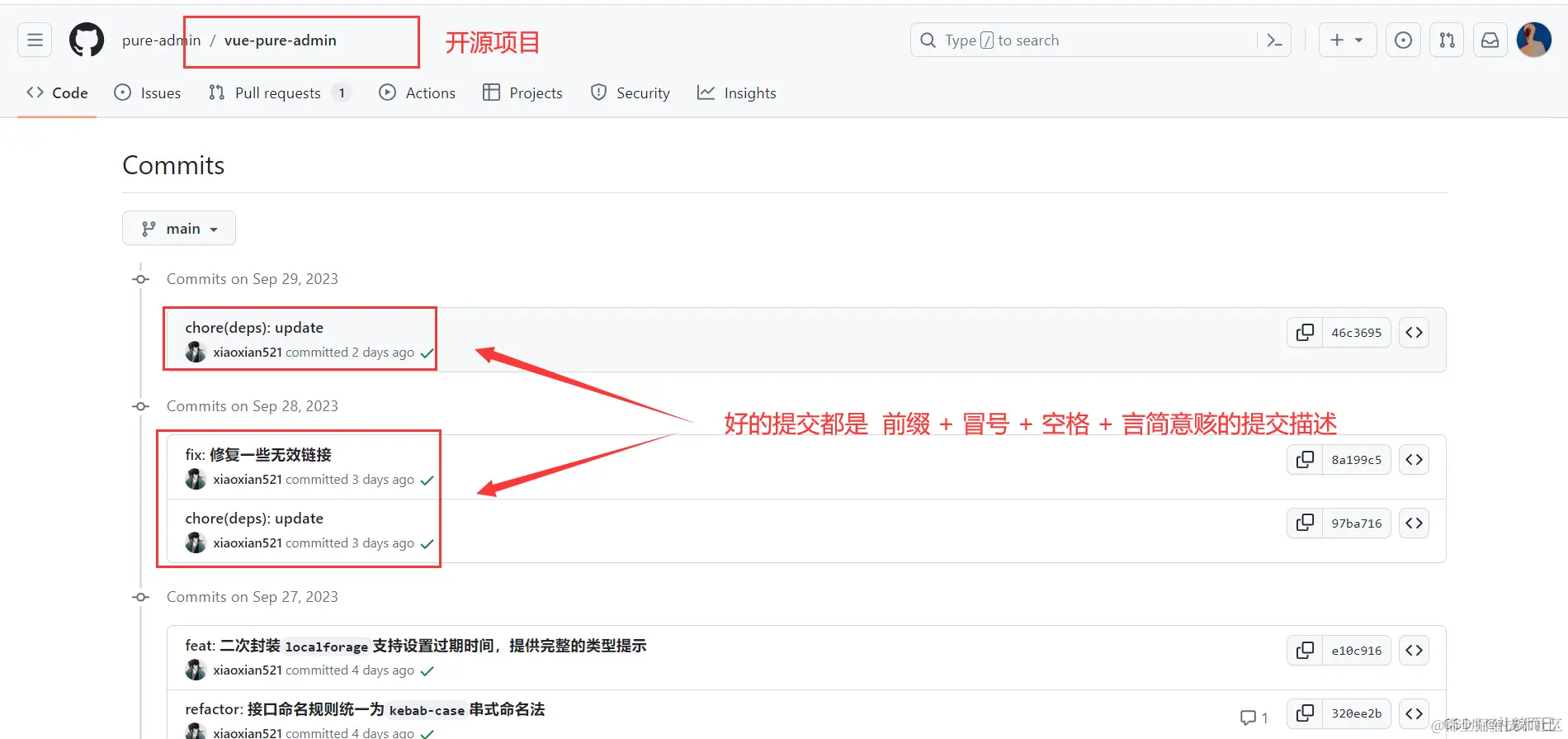Viewport: 1568px width, 739px height.
Task: Switch to the Security tab
Action: click(x=631, y=92)
